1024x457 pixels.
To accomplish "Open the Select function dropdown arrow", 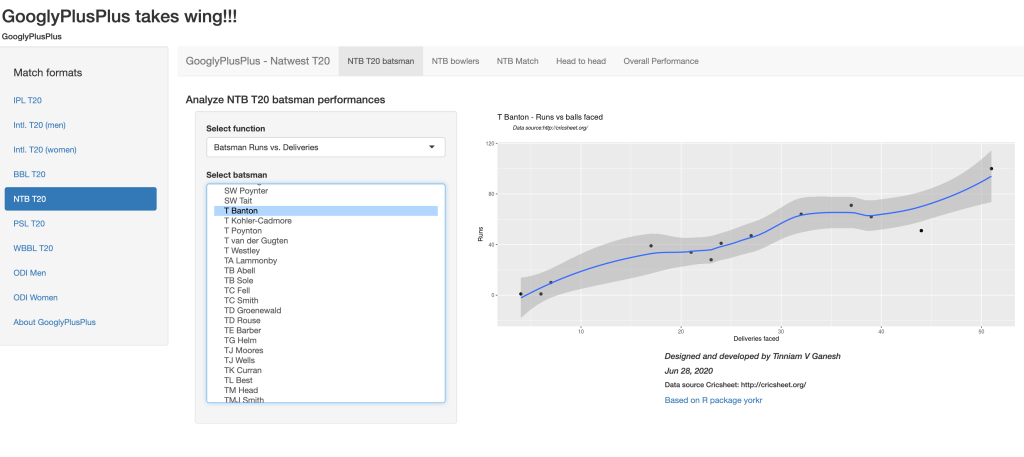I will pyautogui.click(x=431, y=148).
